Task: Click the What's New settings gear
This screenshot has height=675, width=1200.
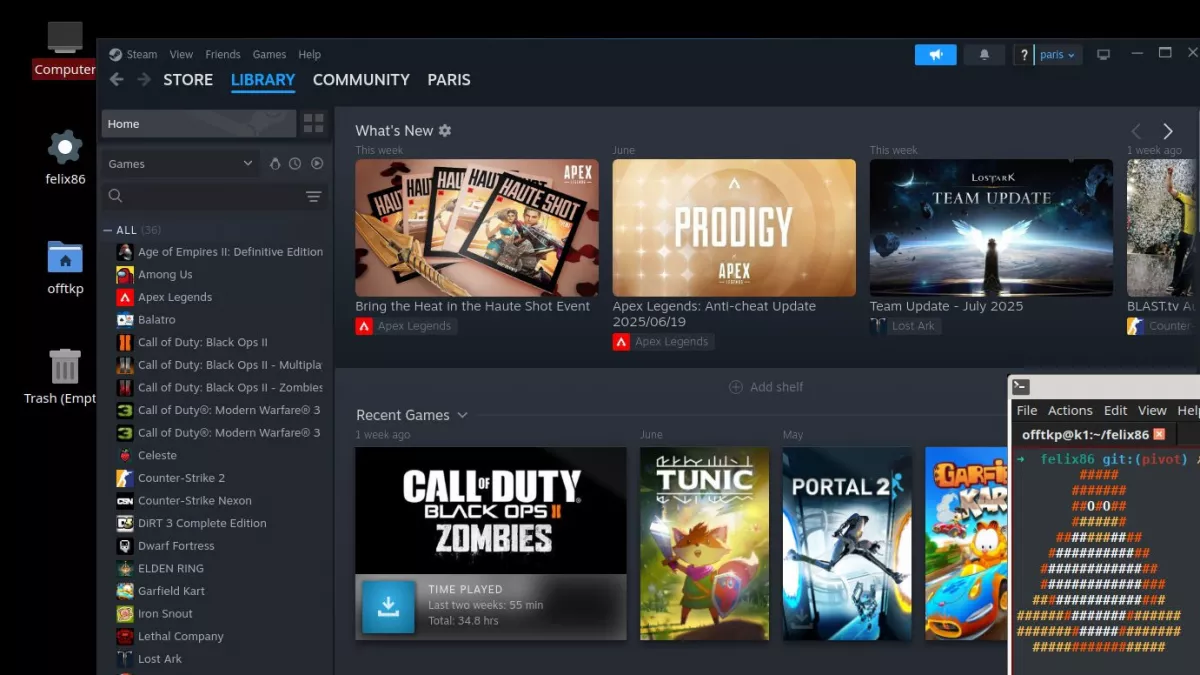Action: pos(445,131)
